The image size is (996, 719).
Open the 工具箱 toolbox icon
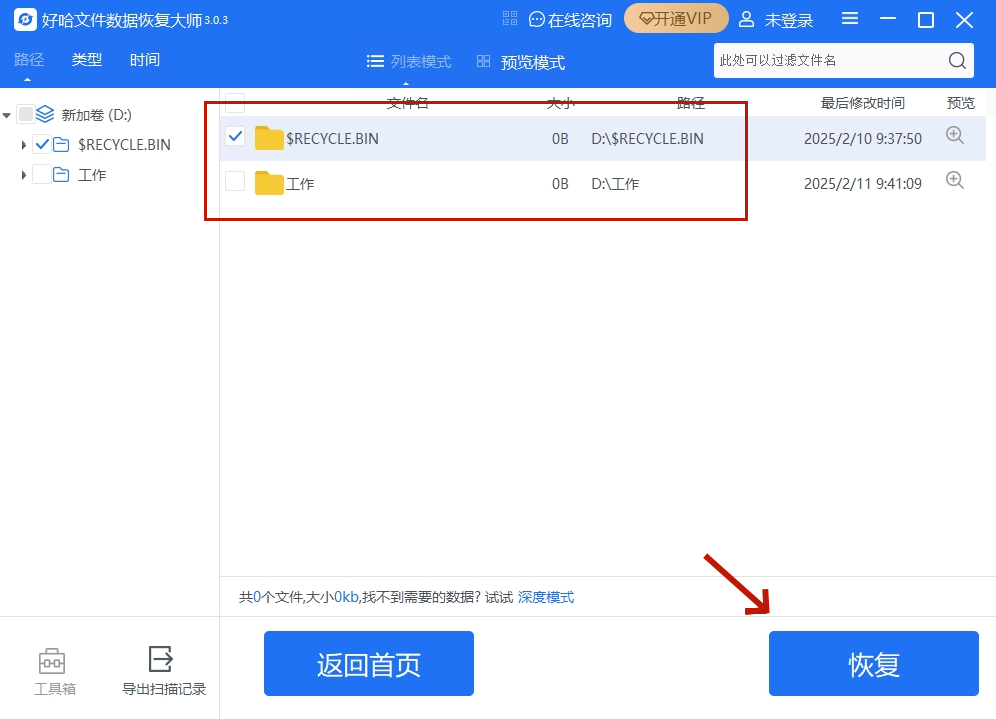(x=51, y=661)
